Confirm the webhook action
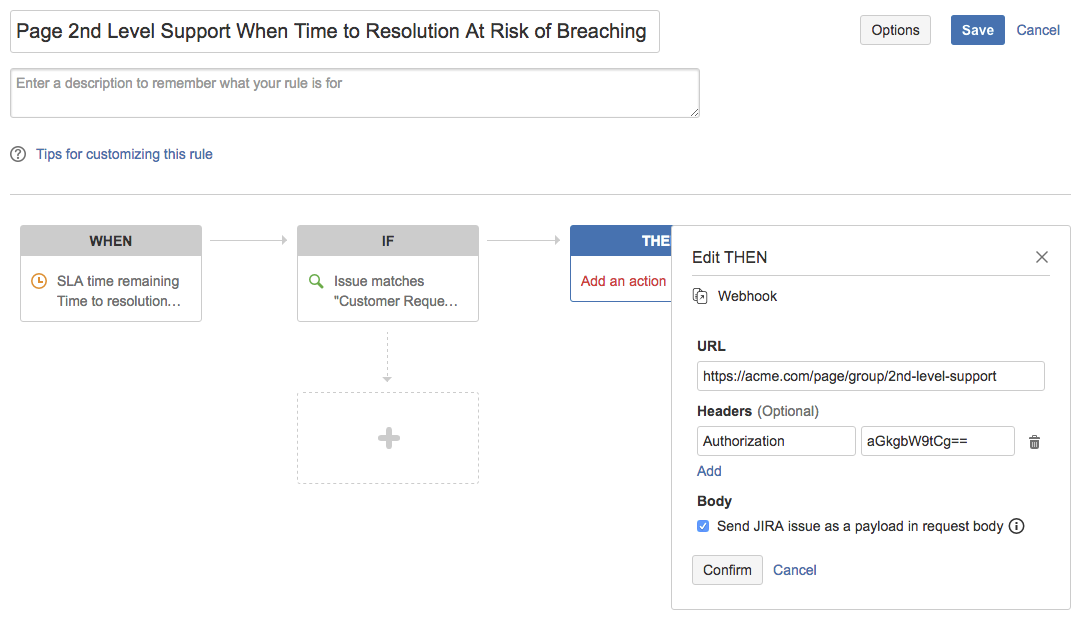1085x627 pixels. tap(727, 570)
